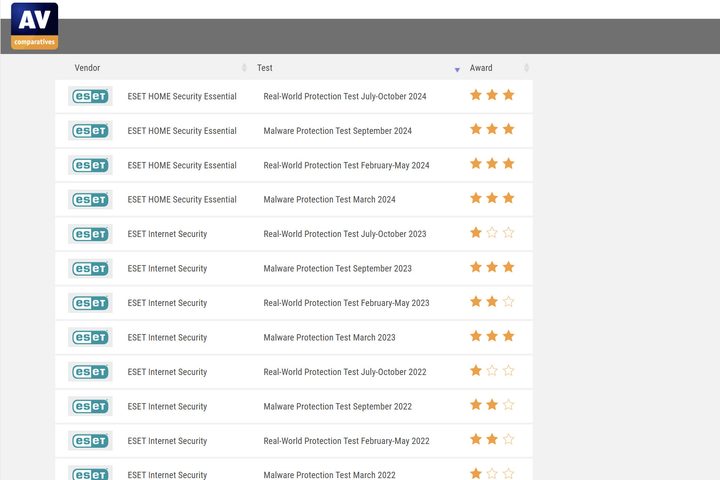Click two-star award for Malware September 2022
The width and height of the screenshot is (720, 480).
(492, 405)
